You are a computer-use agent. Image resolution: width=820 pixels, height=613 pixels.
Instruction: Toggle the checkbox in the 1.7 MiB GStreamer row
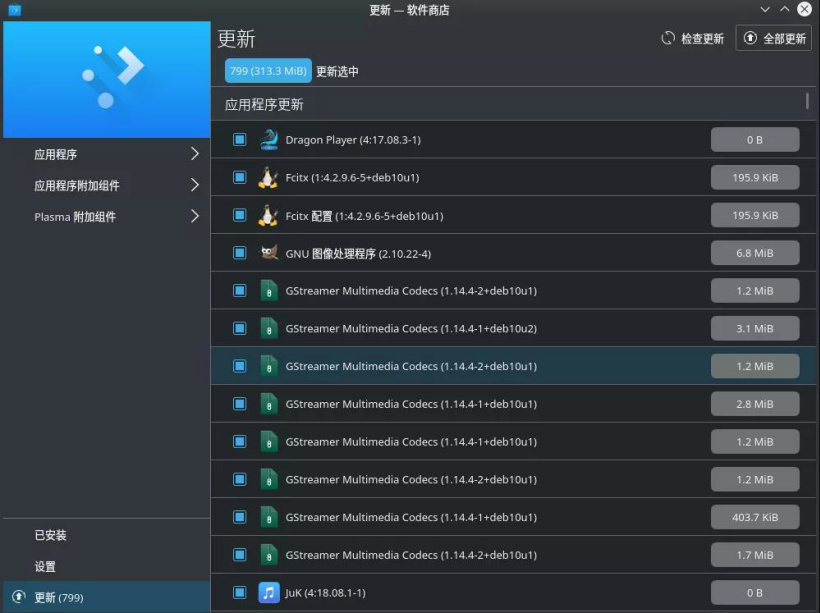(x=240, y=554)
